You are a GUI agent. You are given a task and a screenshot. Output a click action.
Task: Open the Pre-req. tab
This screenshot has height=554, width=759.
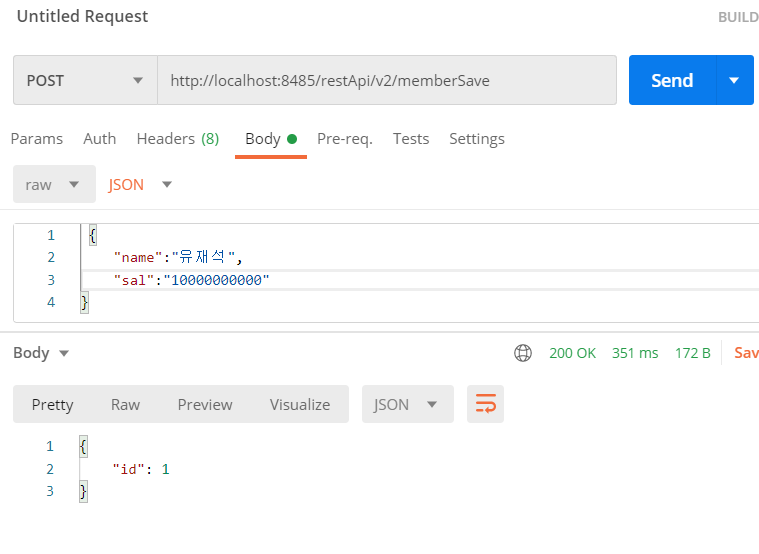[345, 139]
